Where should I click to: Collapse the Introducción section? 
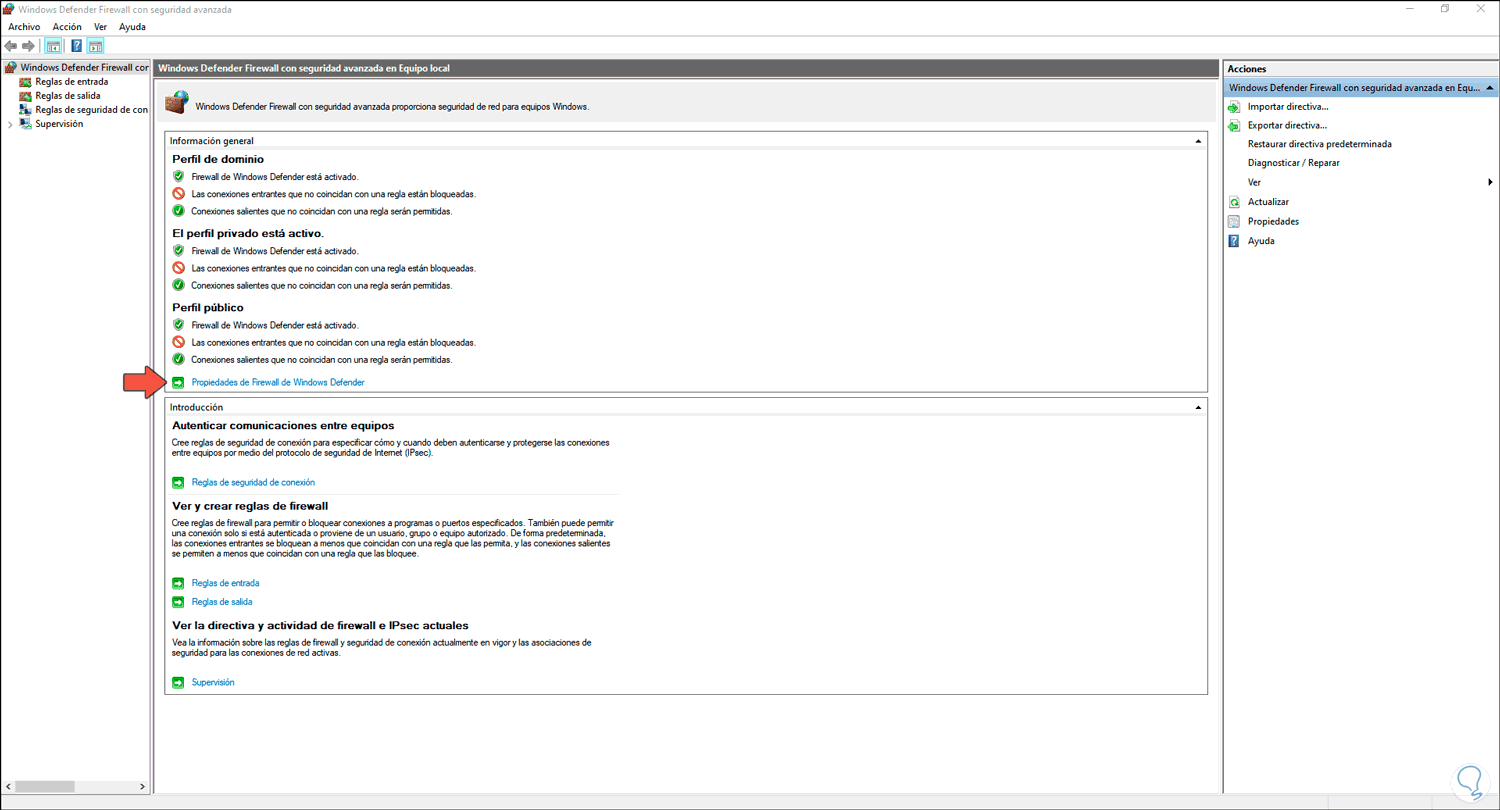click(1198, 408)
